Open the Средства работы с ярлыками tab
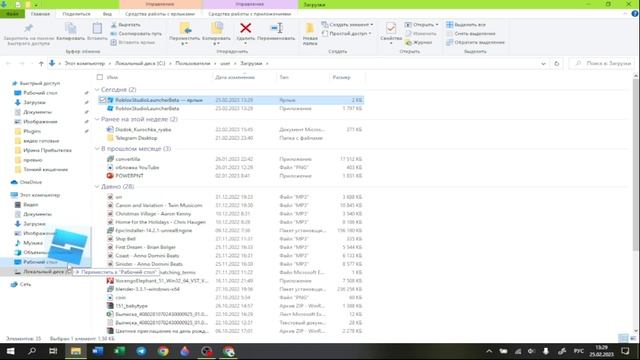 (x=160, y=13)
